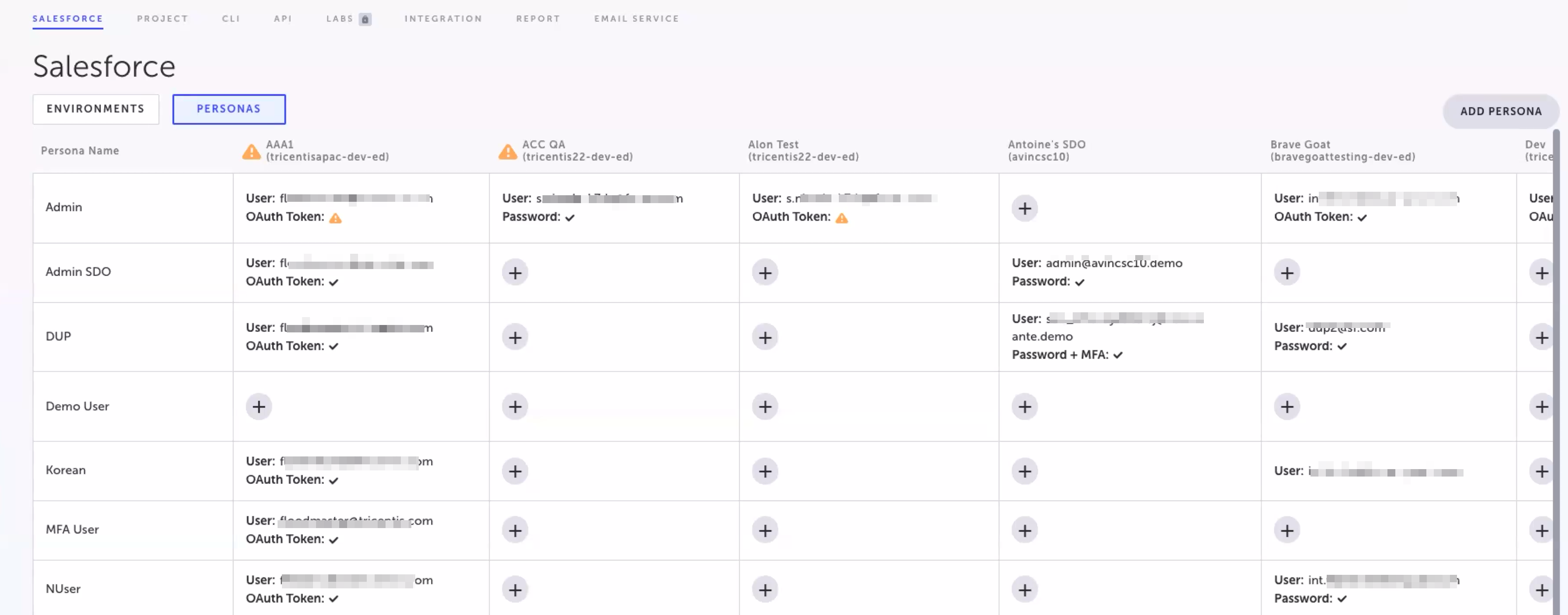1568x615 pixels.
Task: Click the vertical scrollbar on the right
Action: tap(1557, 365)
